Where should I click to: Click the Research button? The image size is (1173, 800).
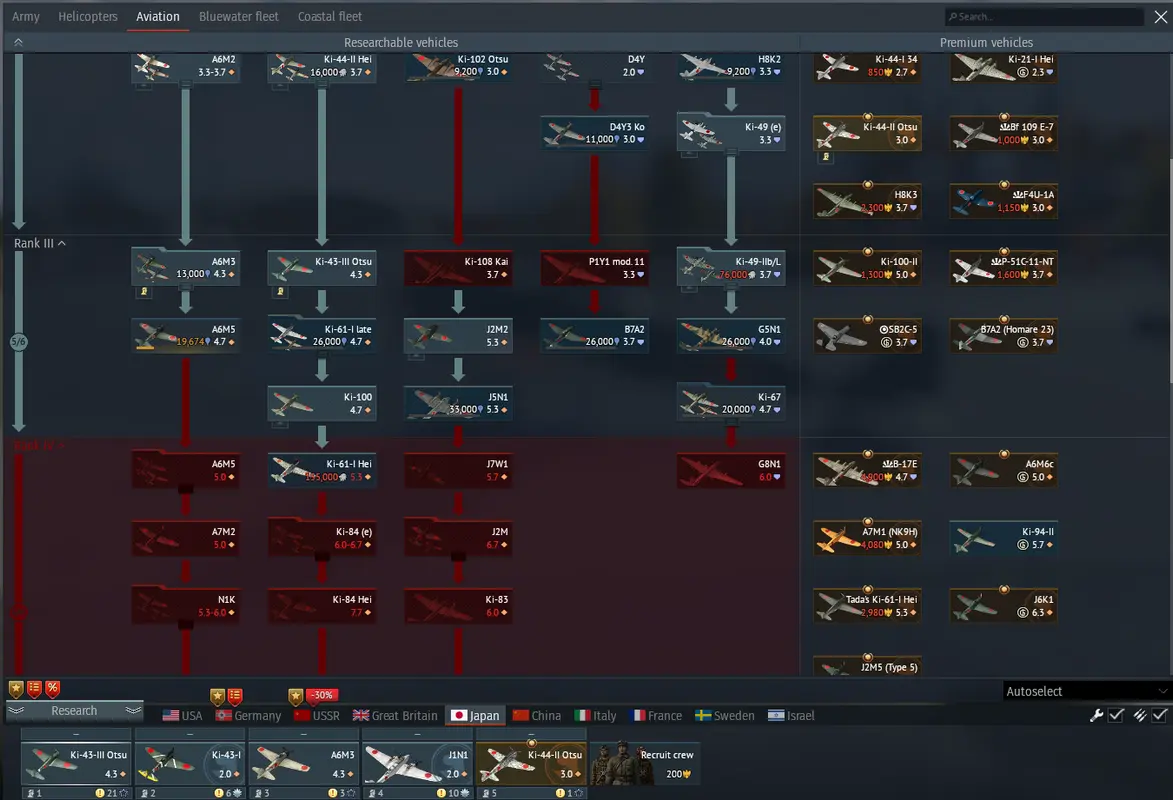[x=74, y=711]
